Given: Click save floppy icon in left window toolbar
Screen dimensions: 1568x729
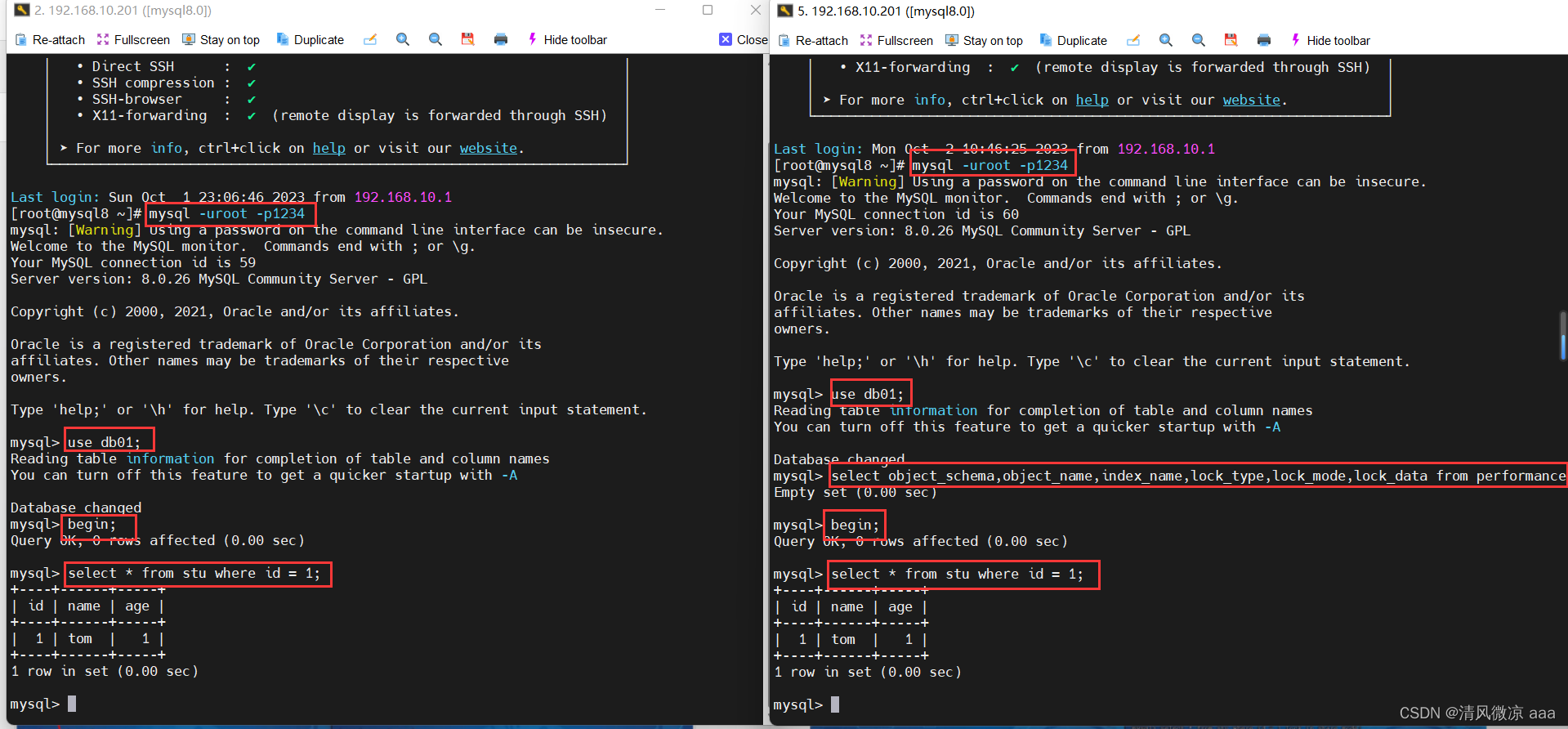Looking at the screenshot, I should coord(468,39).
